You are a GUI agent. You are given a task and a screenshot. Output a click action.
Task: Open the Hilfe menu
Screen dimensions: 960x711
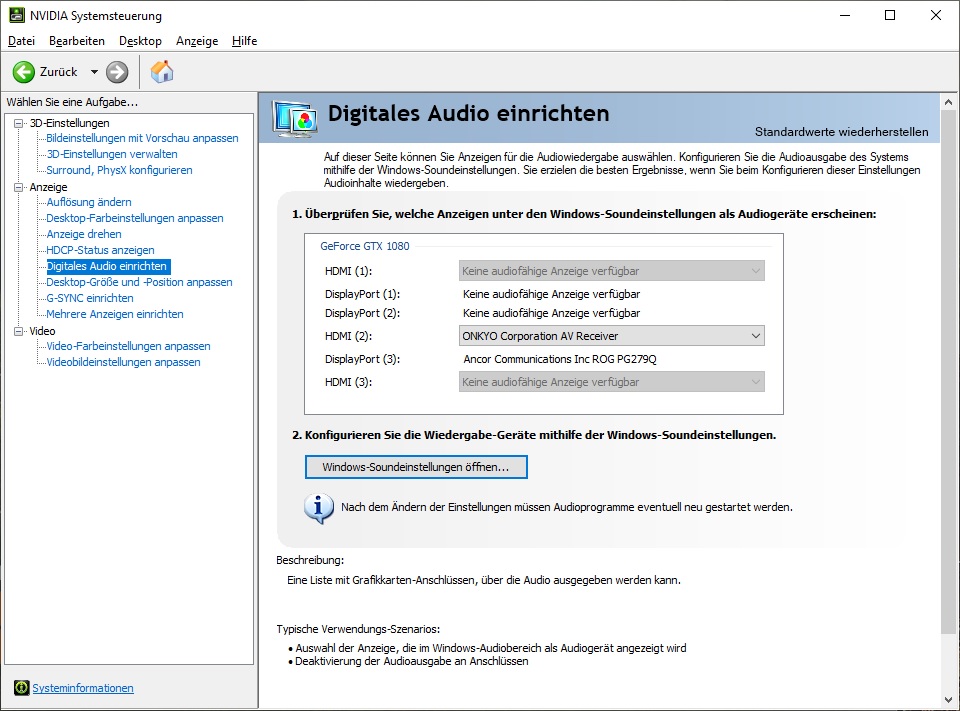click(x=244, y=41)
